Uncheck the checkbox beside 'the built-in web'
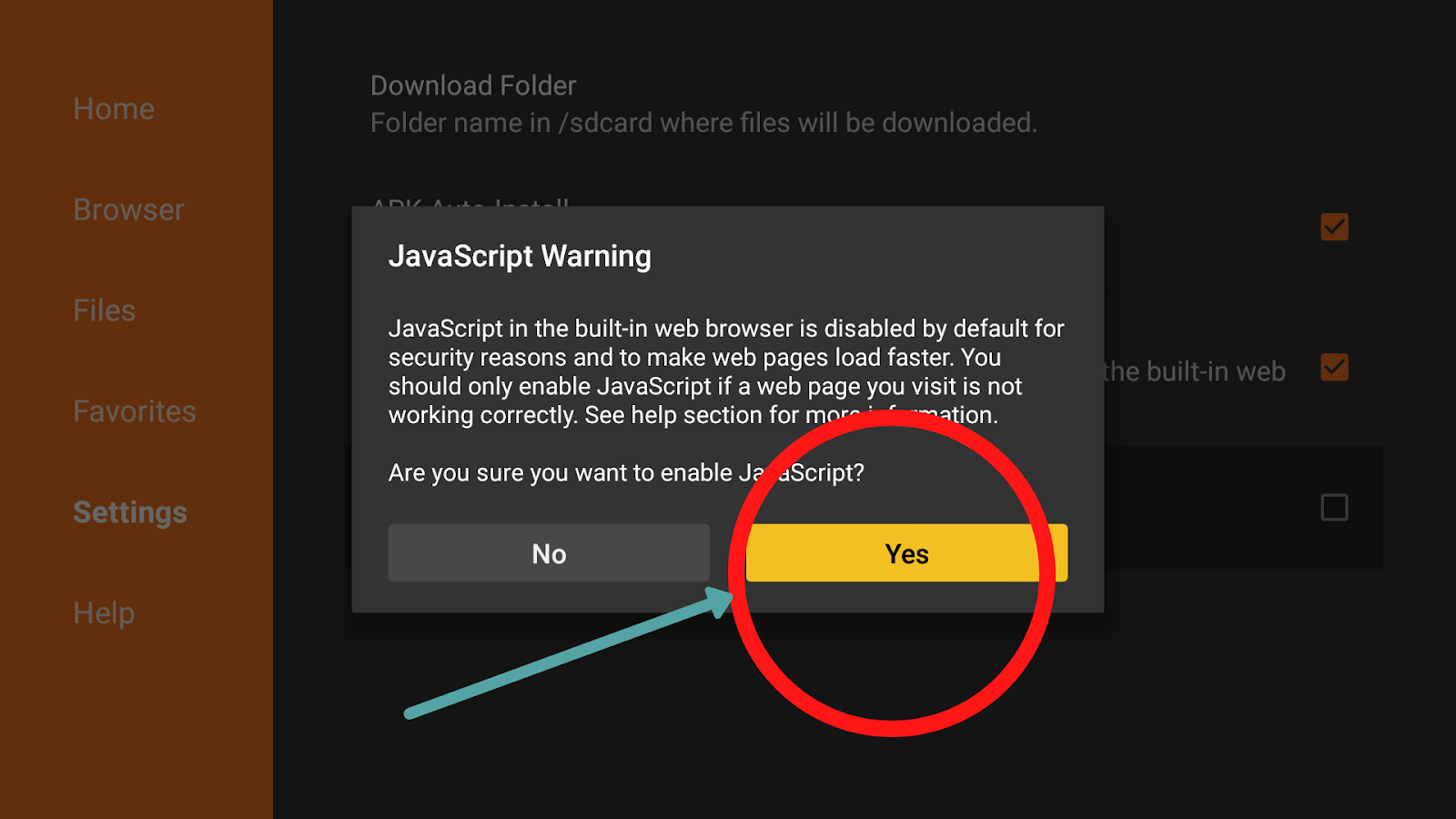 click(1334, 368)
